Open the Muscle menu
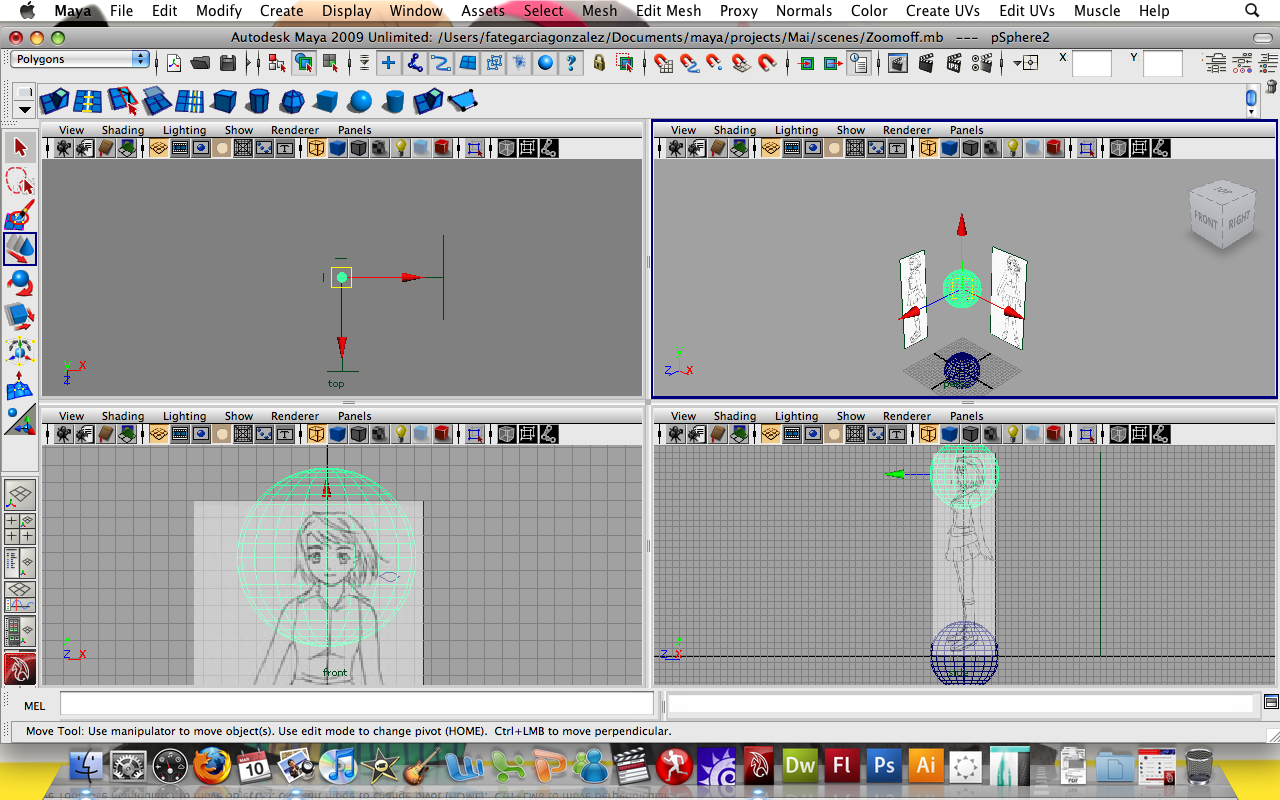Image resolution: width=1280 pixels, height=800 pixels. pos(1097,11)
